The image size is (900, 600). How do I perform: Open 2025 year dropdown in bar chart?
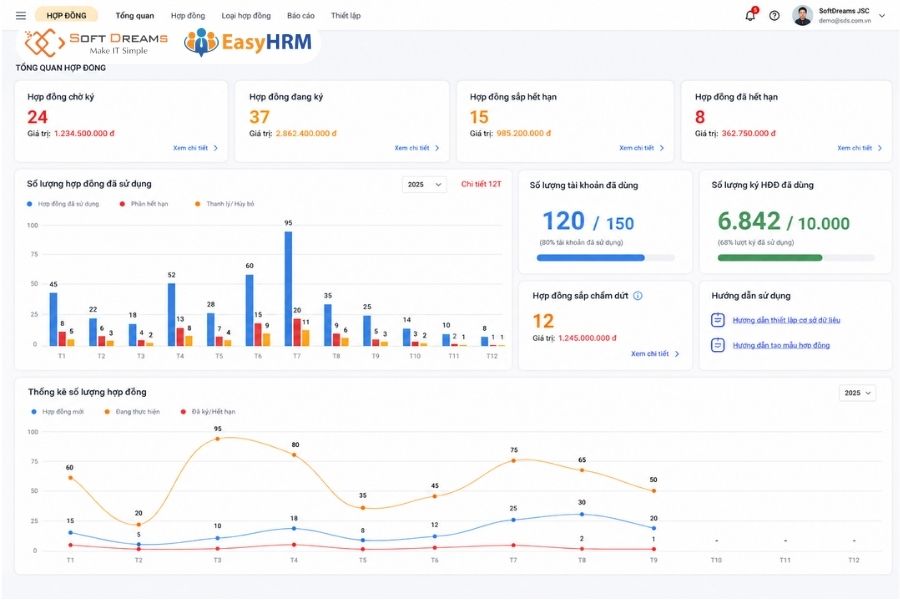424,184
